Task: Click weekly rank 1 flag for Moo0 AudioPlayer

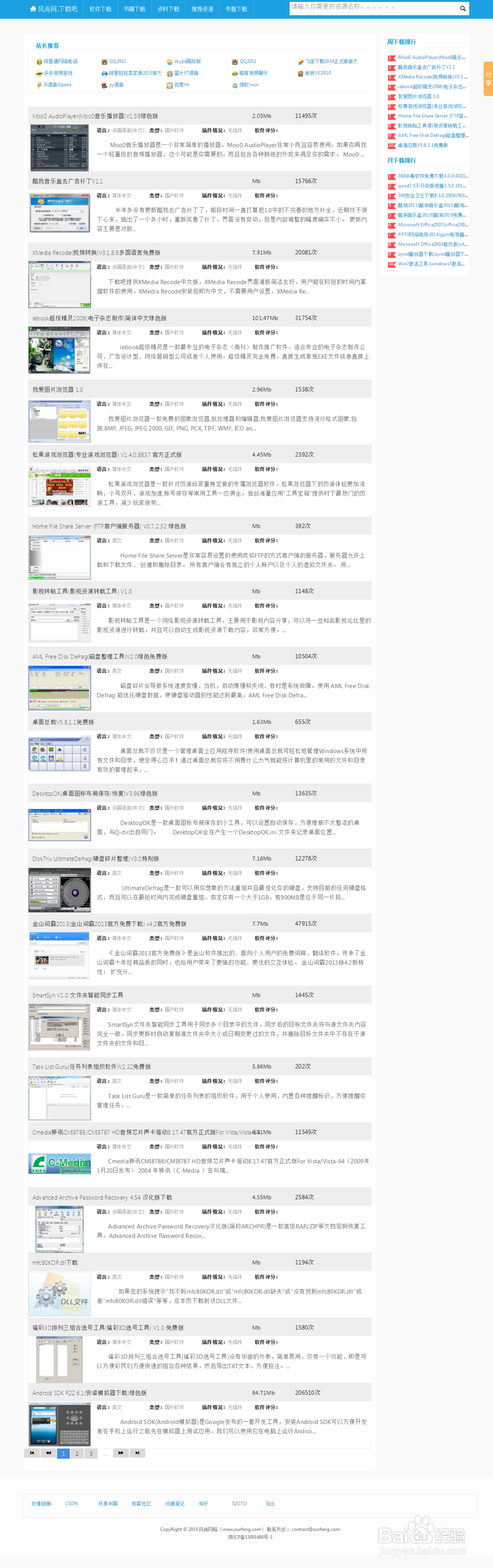Action: click(x=391, y=58)
